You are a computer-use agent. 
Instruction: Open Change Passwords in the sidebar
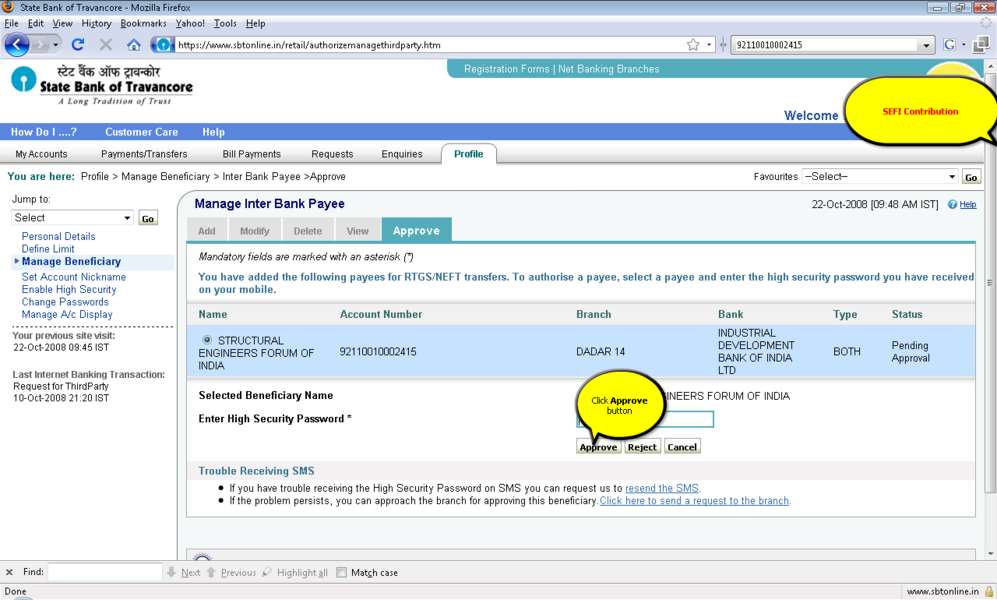click(65, 302)
